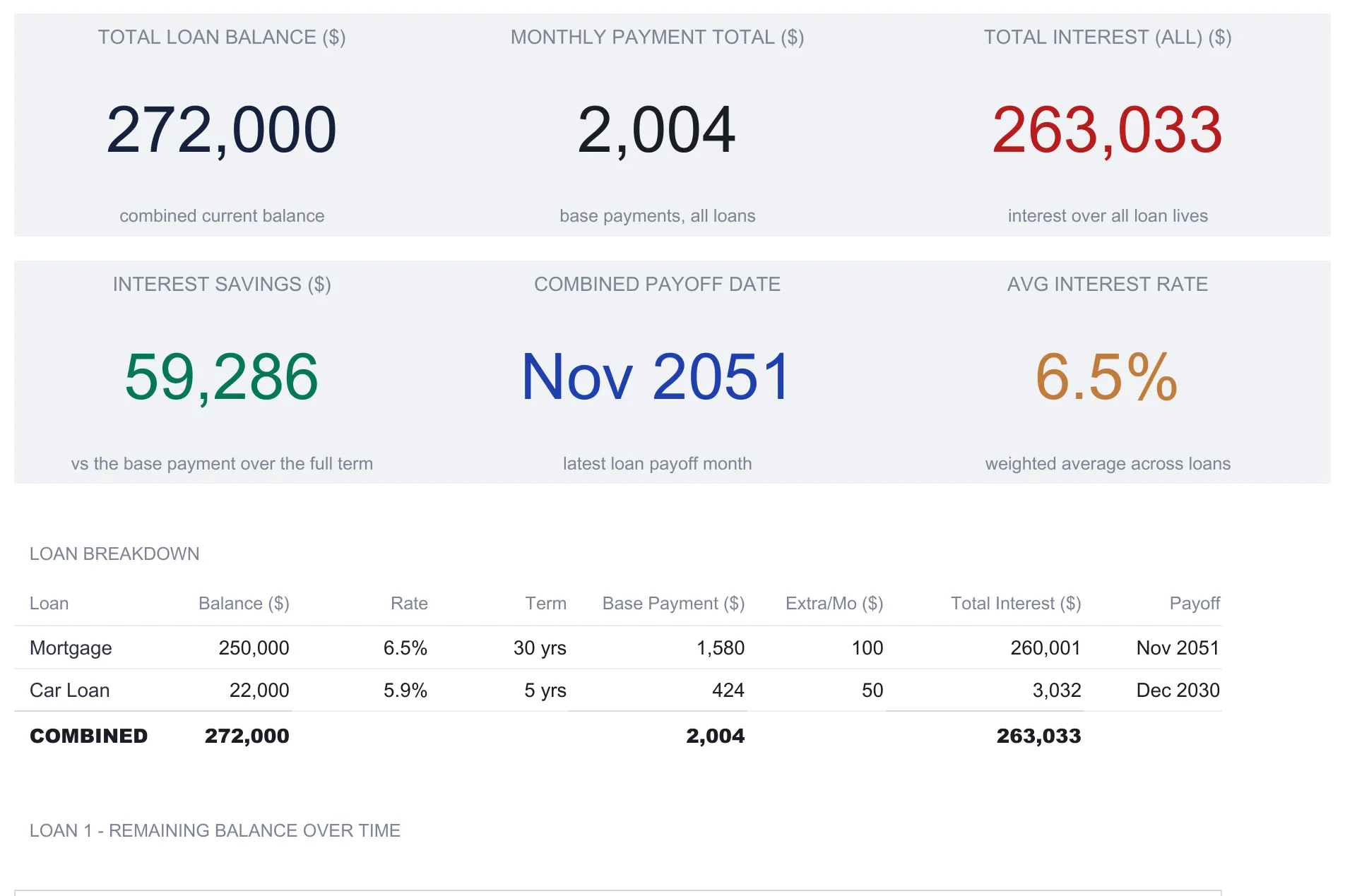Image resolution: width=1345 pixels, height=896 pixels.
Task: Click the AVG INTEREST RATE card title
Action: tap(1107, 285)
